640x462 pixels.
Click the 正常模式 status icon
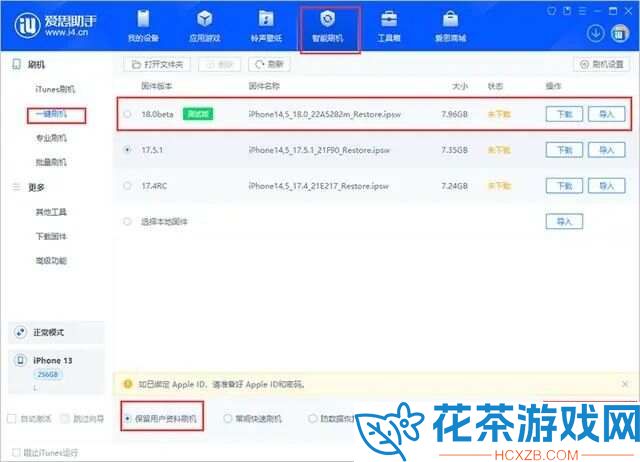click(x=20, y=332)
